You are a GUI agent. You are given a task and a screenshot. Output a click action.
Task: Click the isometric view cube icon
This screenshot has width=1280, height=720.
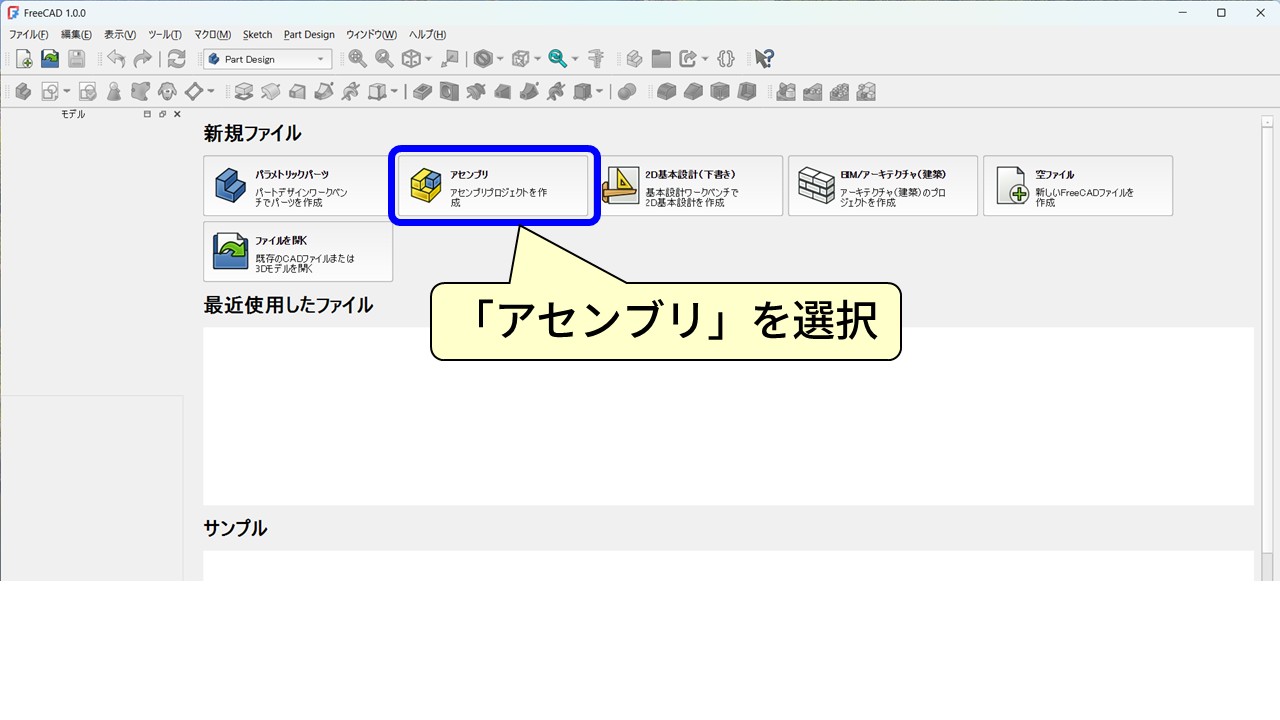(x=411, y=59)
